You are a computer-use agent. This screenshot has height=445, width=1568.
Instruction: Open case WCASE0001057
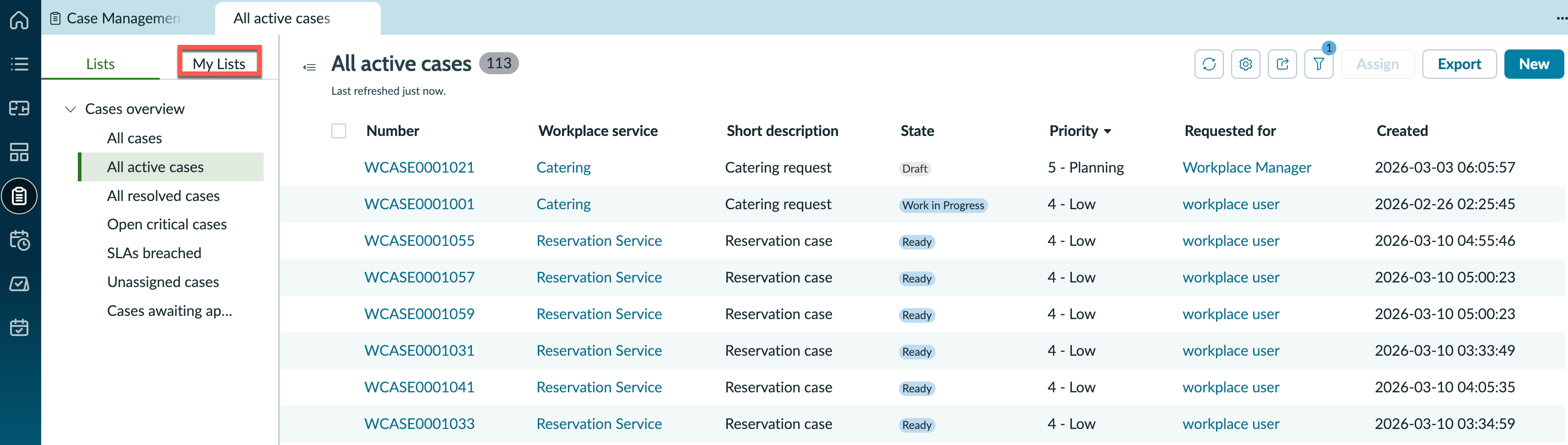[419, 277]
